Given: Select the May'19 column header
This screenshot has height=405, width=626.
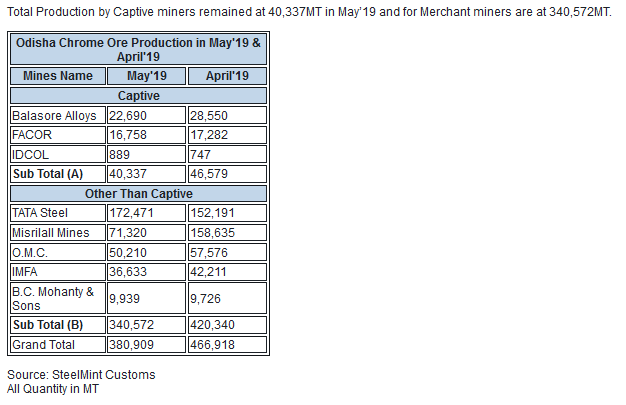Looking at the screenshot, I should tap(147, 76).
